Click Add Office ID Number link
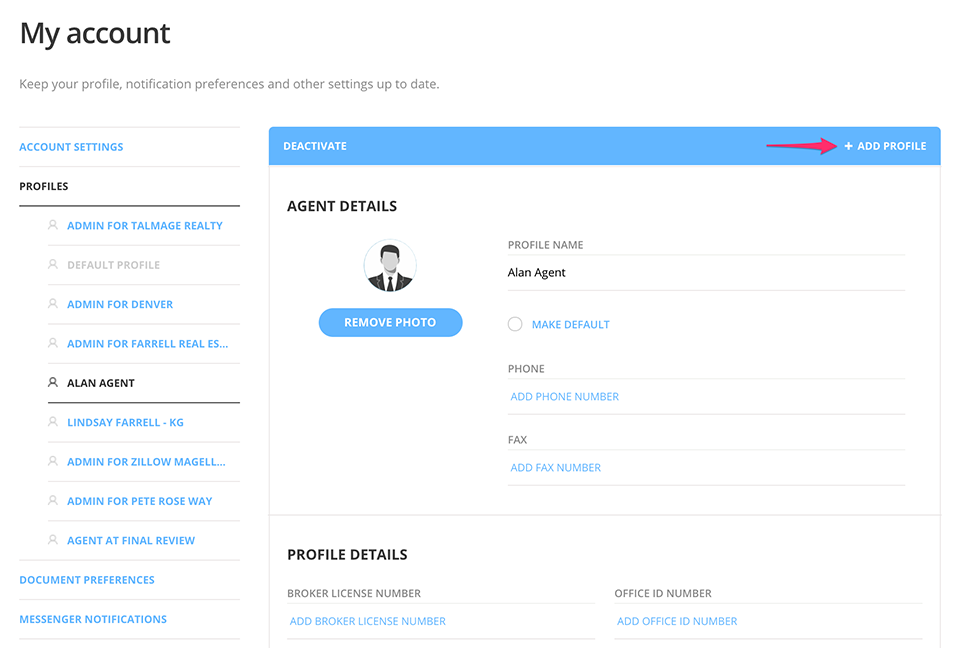960x648 pixels. pos(677,621)
